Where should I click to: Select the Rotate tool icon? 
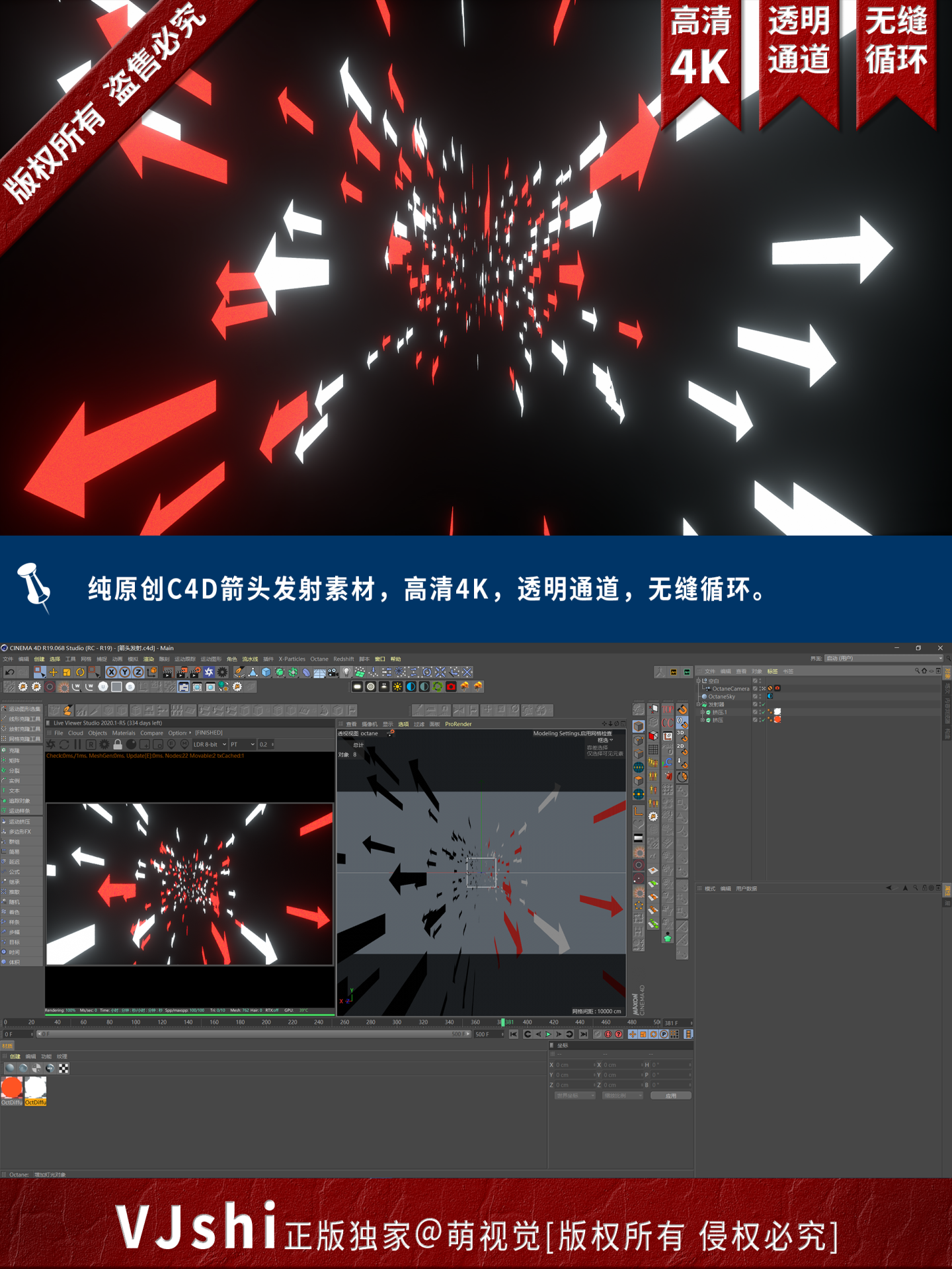(x=80, y=672)
